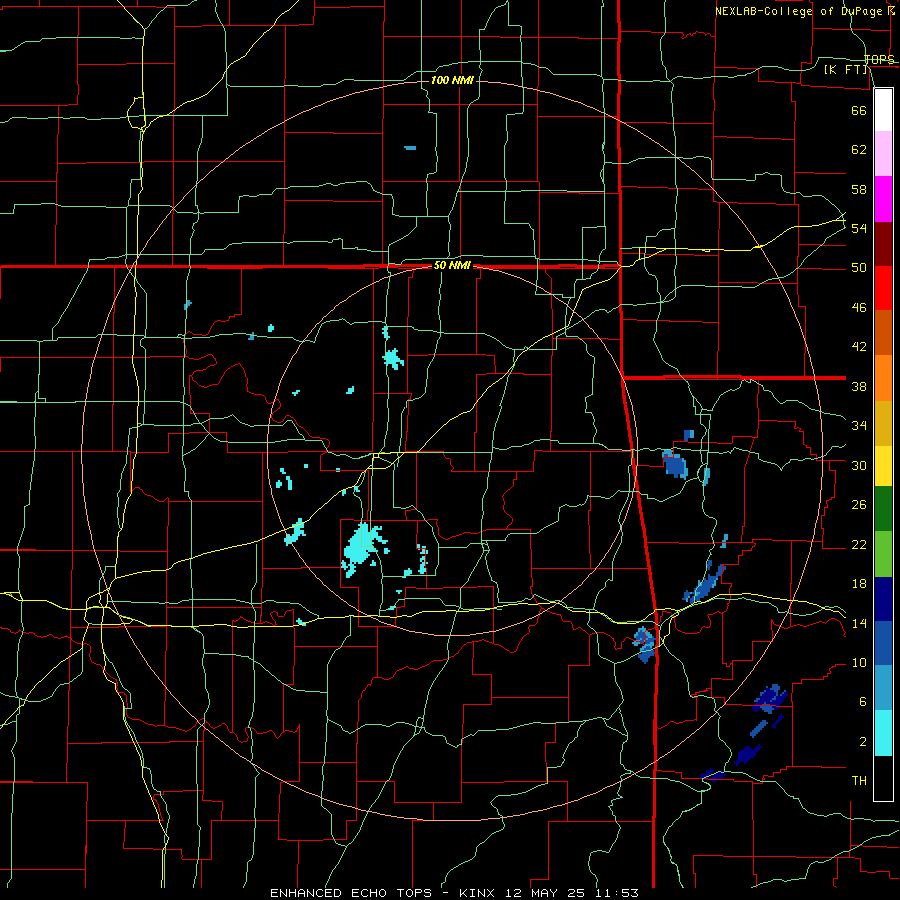This screenshot has height=900, width=900.
Task: Click the TOPS legend title
Action: (x=879, y=60)
